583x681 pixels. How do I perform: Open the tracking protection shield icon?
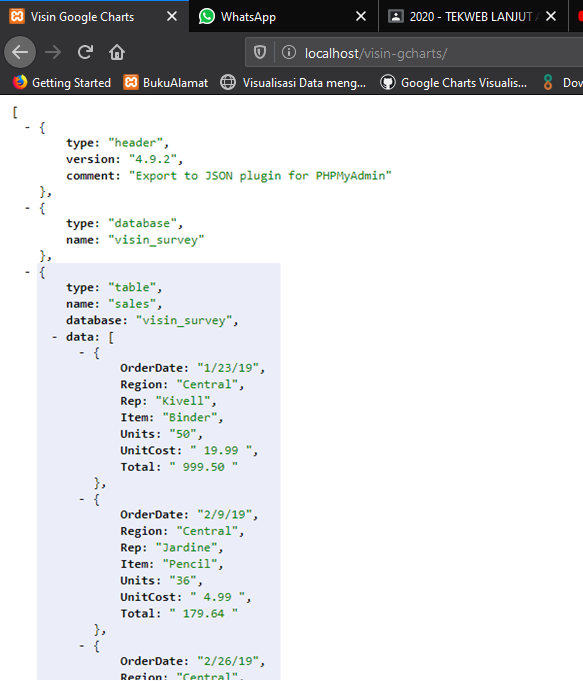pyautogui.click(x=260, y=53)
